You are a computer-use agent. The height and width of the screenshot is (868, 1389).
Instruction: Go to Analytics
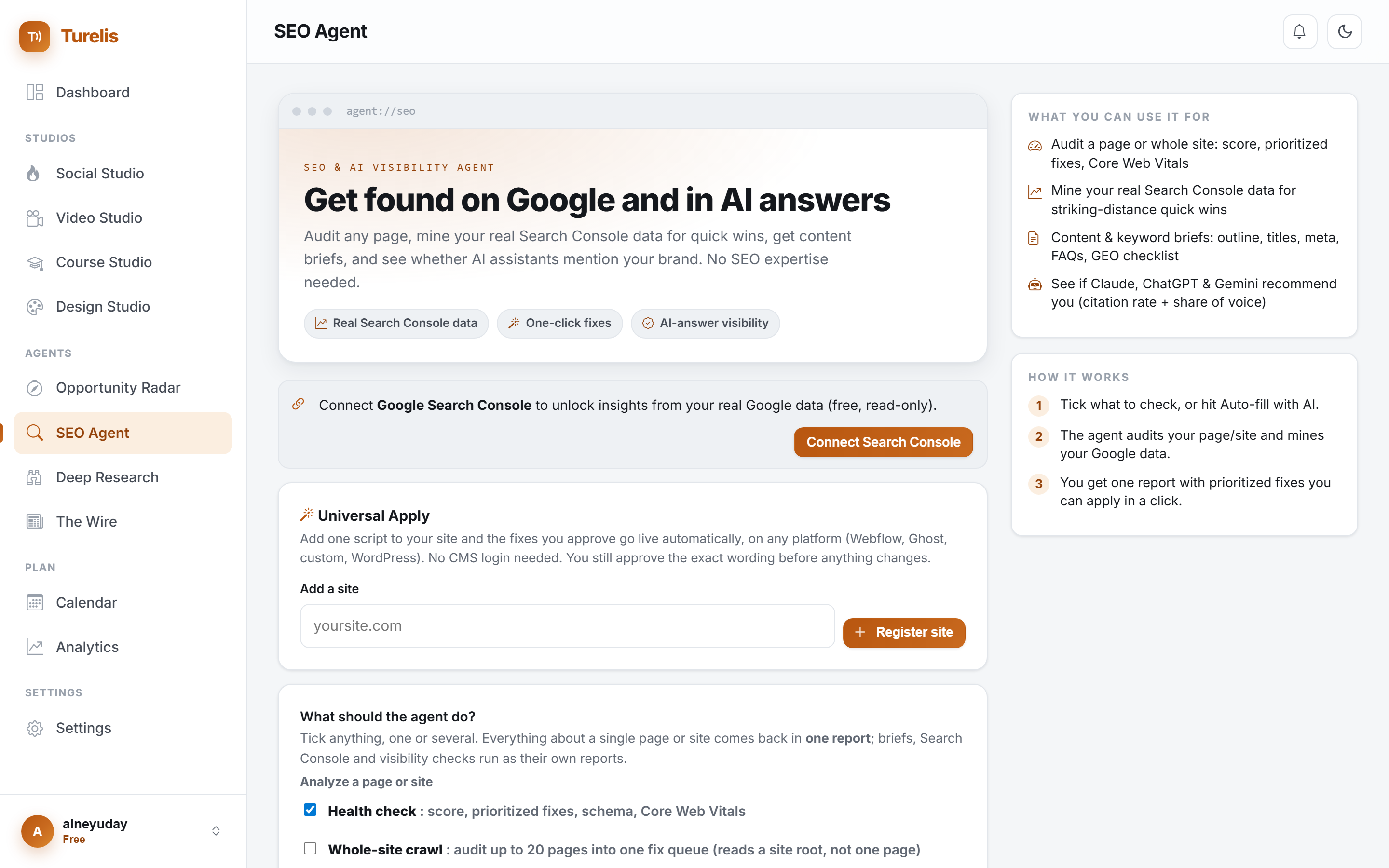click(123, 647)
